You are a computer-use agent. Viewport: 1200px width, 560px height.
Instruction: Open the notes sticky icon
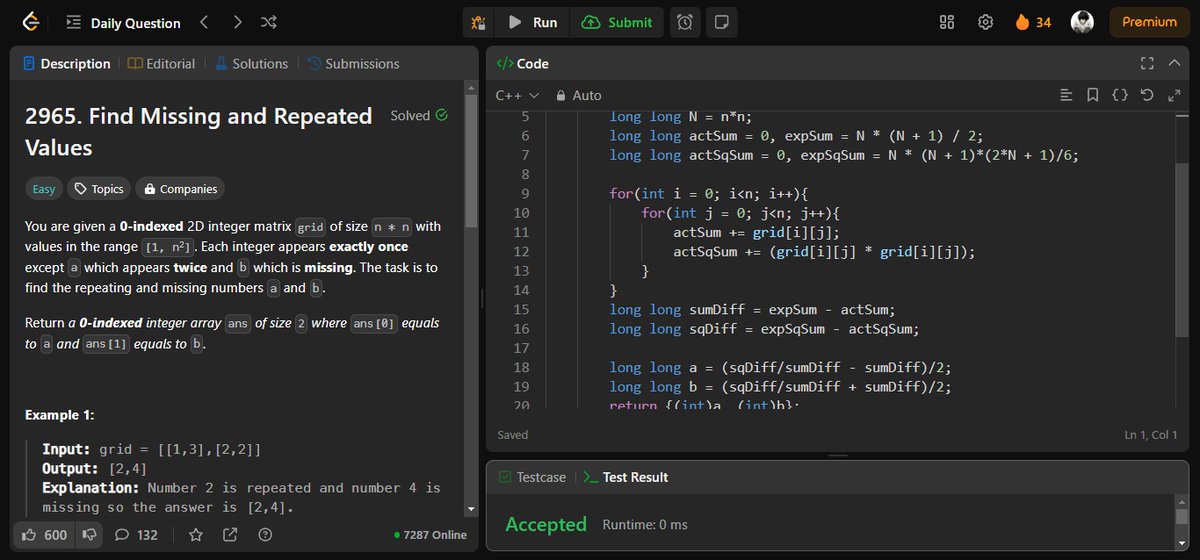point(722,22)
